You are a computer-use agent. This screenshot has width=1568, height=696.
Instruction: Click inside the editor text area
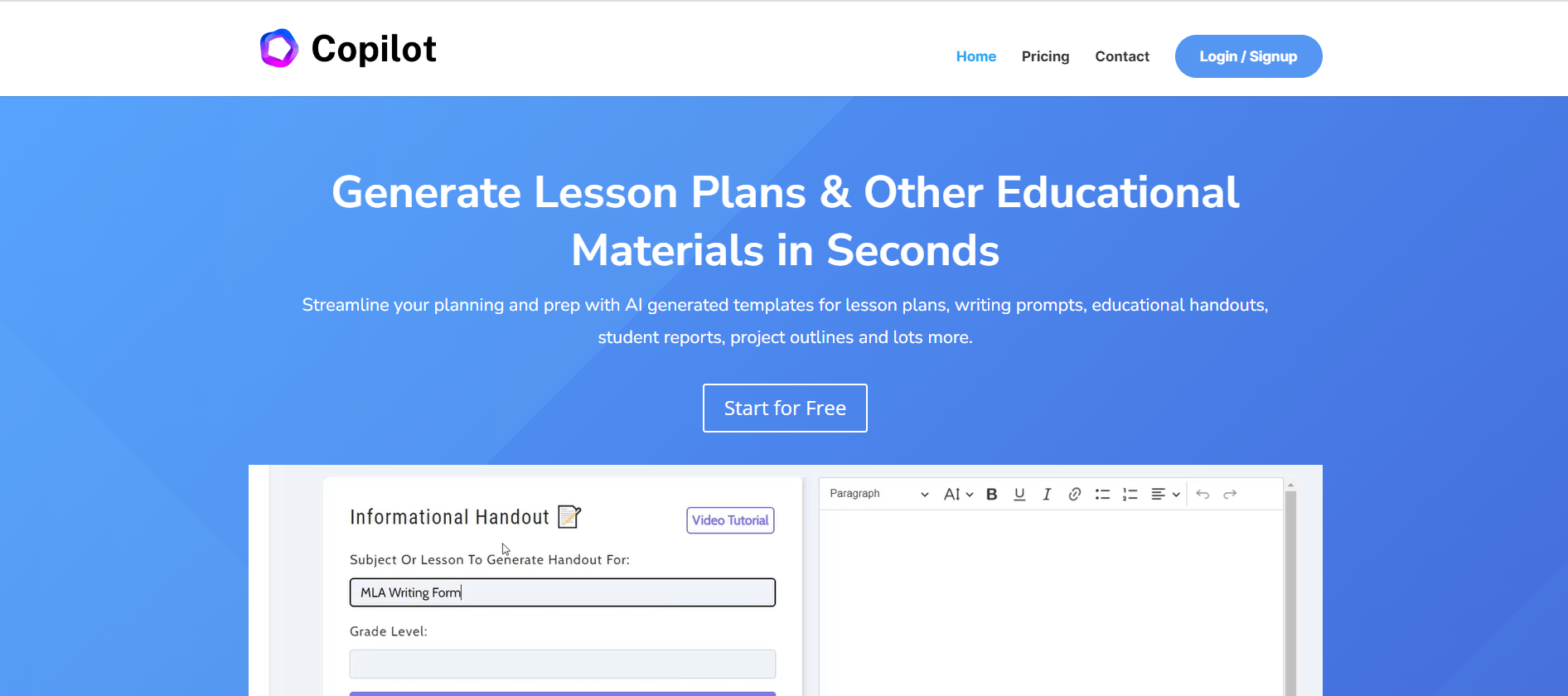pos(1051,603)
